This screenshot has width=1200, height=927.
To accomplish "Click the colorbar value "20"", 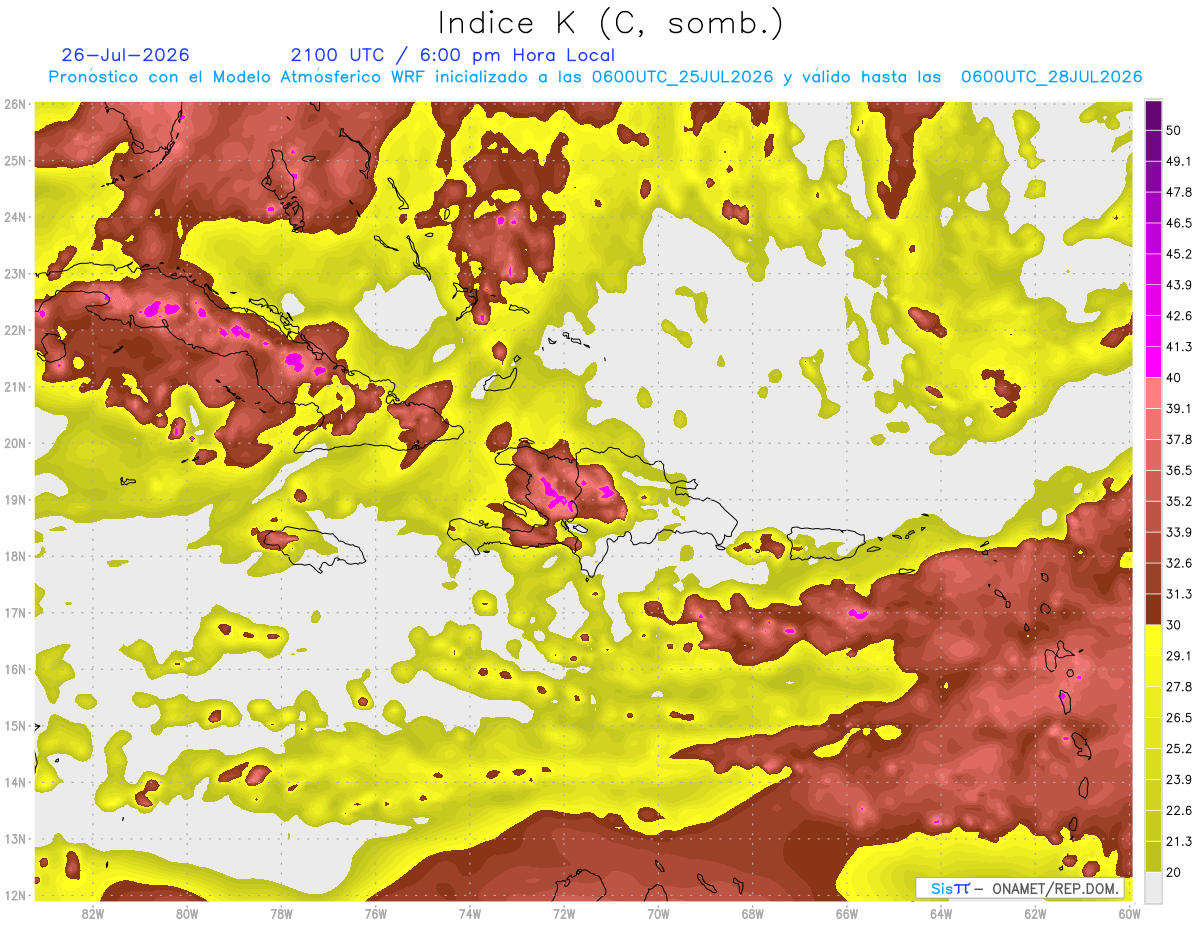I will [x=1173, y=872].
